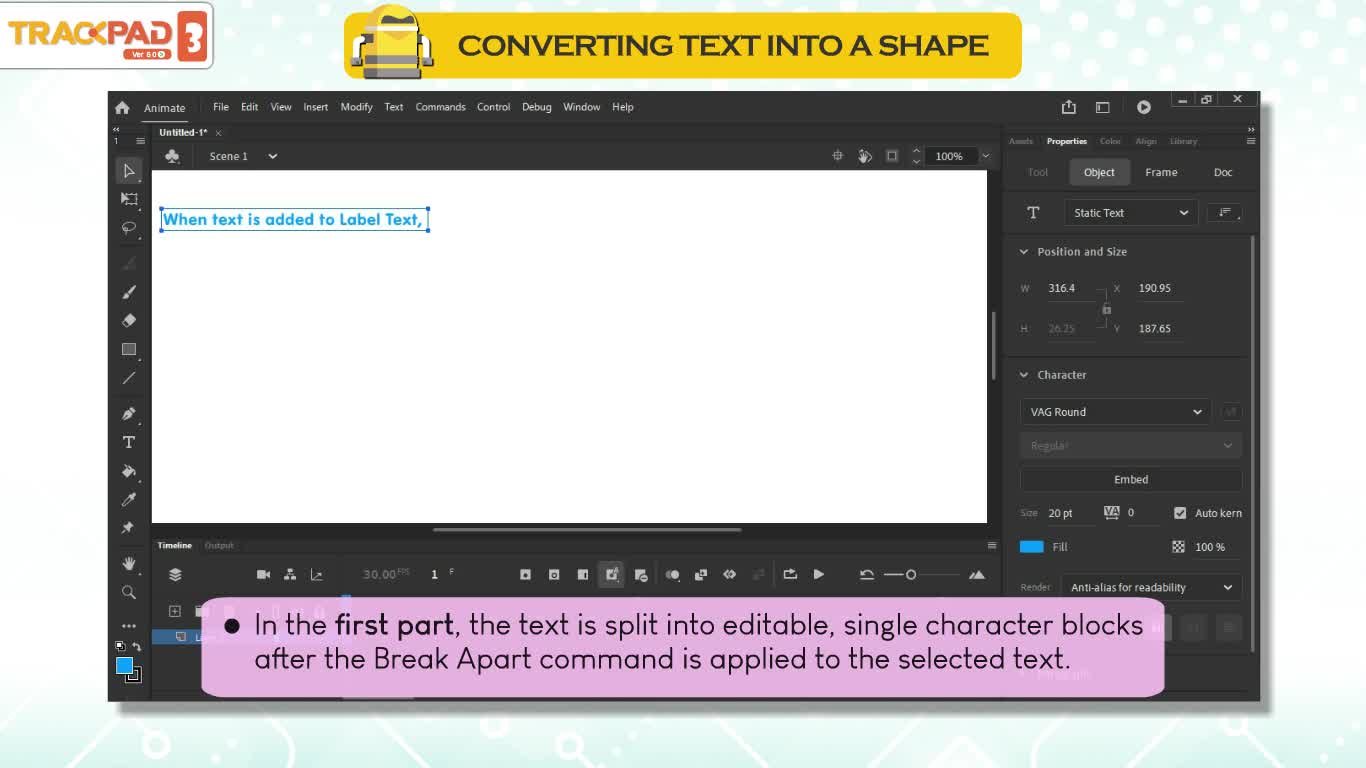Image resolution: width=1366 pixels, height=768 pixels.
Task: Open the Anti-alias for readability dropdown
Action: point(1151,588)
